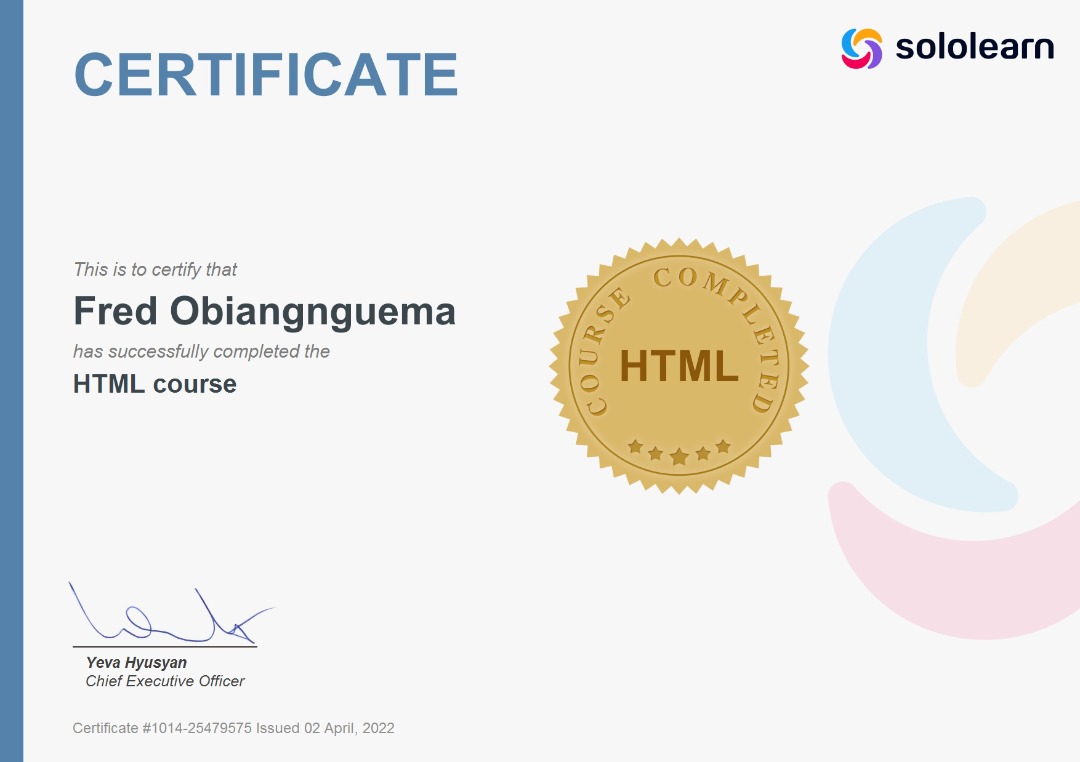The image size is (1080, 762).
Task: Select the name Fred Obiangnguema
Action: click(x=264, y=311)
